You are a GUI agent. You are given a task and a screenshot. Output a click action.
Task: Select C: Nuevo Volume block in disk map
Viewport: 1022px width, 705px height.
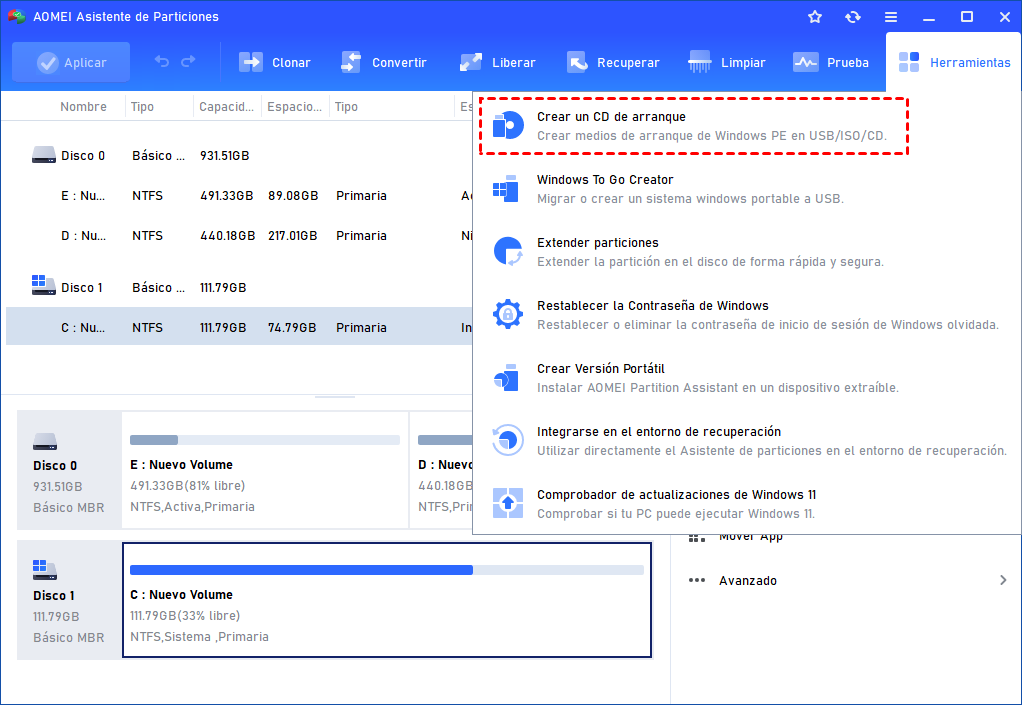[x=387, y=600]
